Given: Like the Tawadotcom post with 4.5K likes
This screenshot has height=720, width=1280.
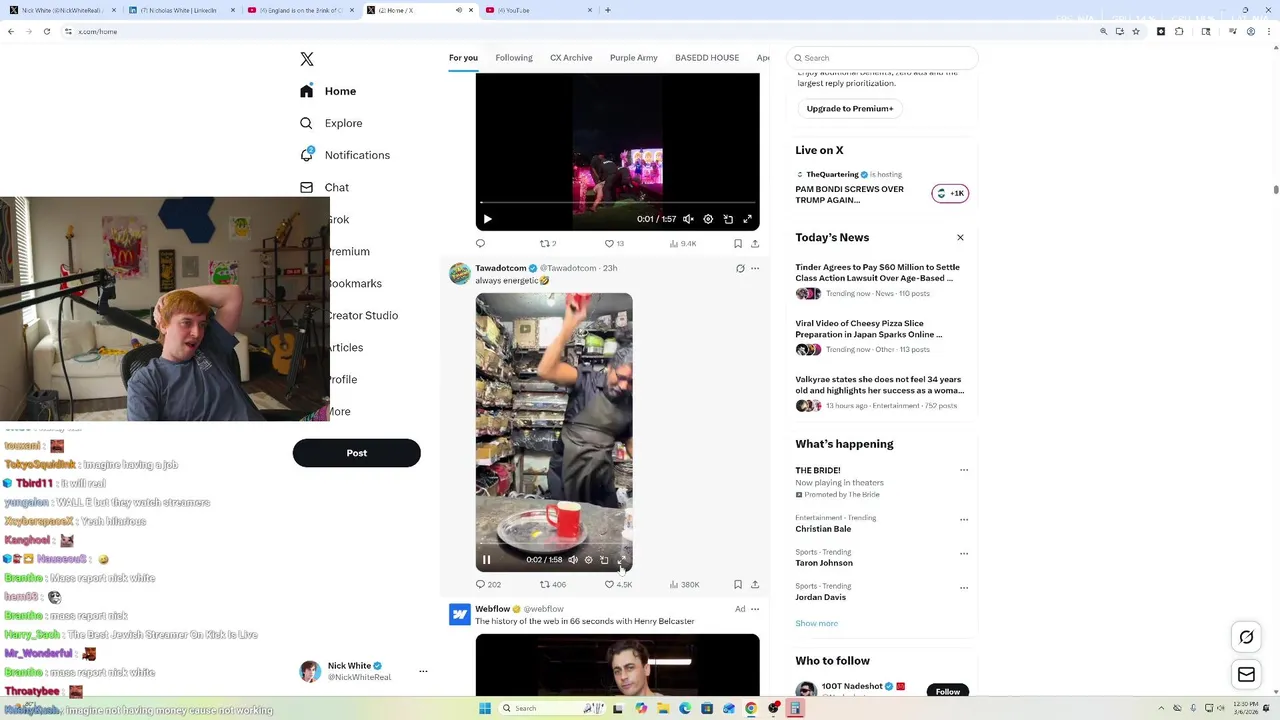Looking at the screenshot, I should click(618, 584).
